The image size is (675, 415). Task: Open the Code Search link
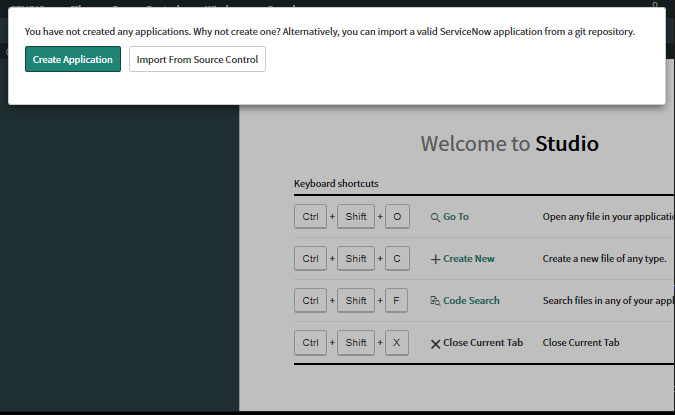pyautogui.click(x=471, y=300)
